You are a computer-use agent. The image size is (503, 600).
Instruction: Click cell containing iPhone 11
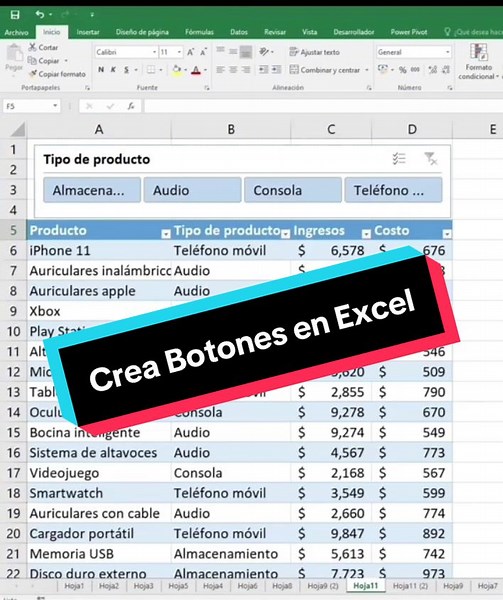(x=99, y=251)
